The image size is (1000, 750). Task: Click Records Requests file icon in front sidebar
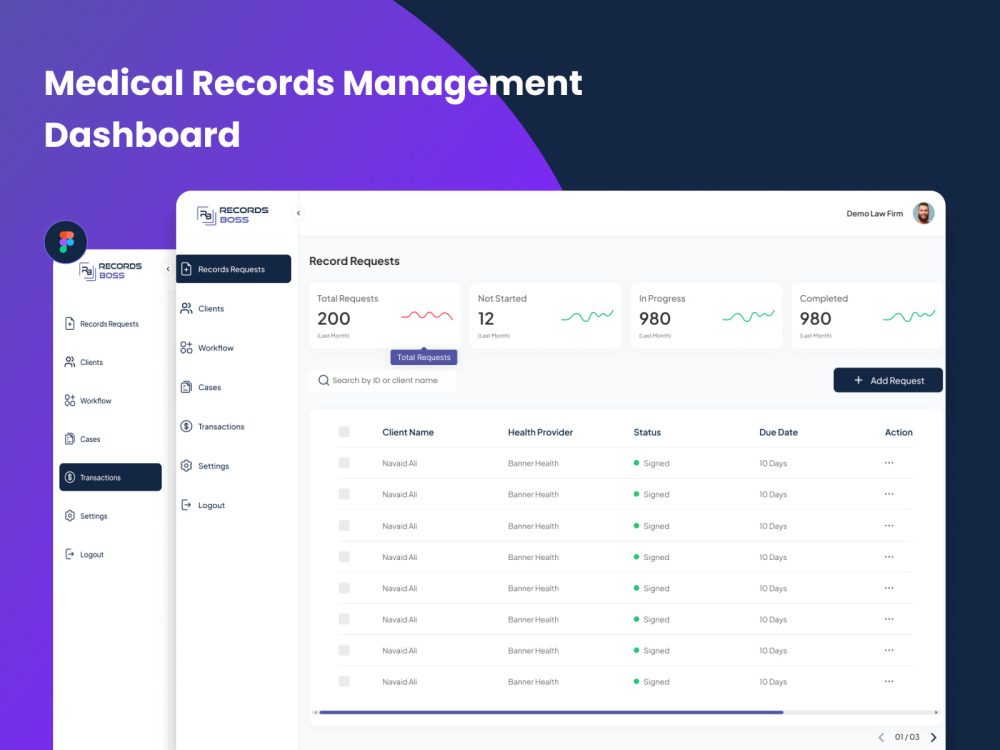pos(186,269)
